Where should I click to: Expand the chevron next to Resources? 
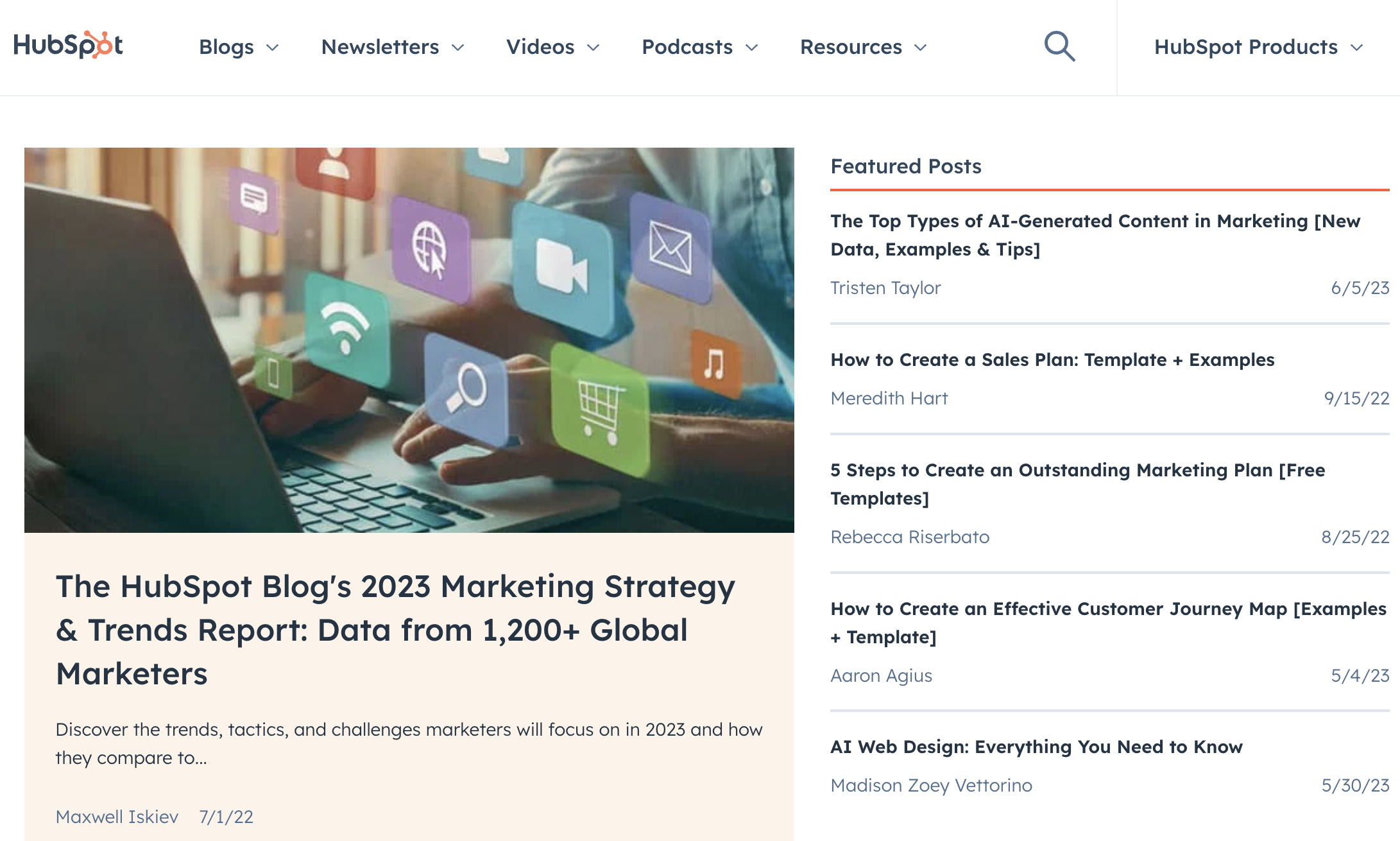[x=921, y=48]
